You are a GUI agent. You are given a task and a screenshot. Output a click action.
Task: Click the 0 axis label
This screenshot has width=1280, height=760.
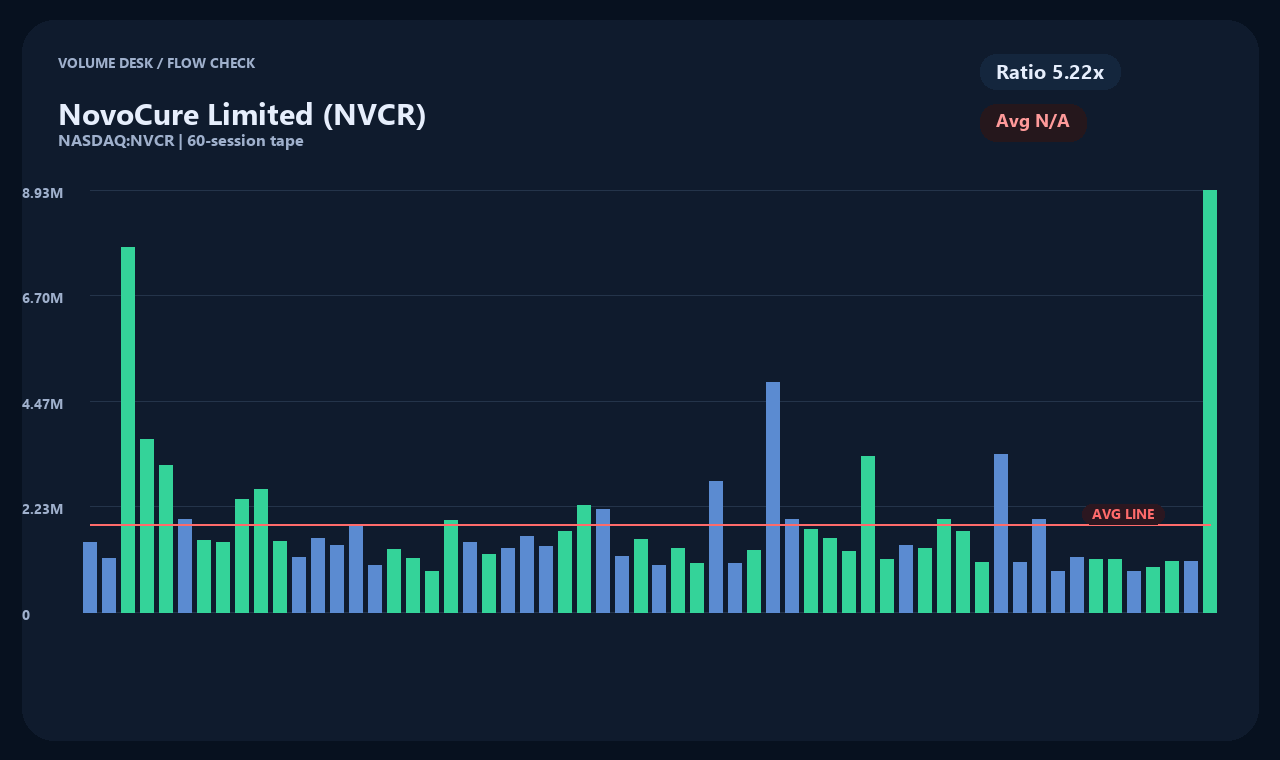(x=26, y=615)
